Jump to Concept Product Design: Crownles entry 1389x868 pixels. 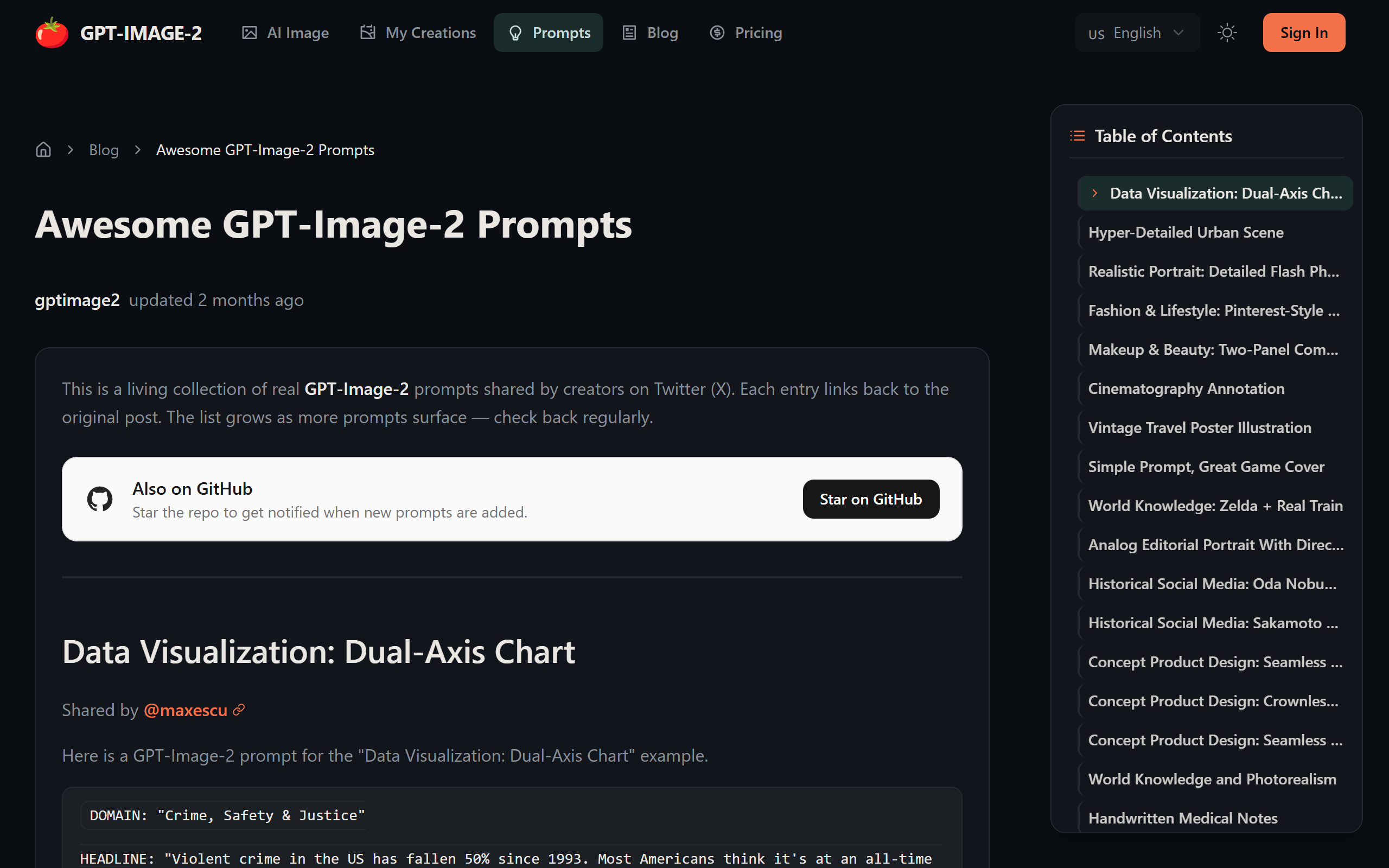click(1215, 701)
